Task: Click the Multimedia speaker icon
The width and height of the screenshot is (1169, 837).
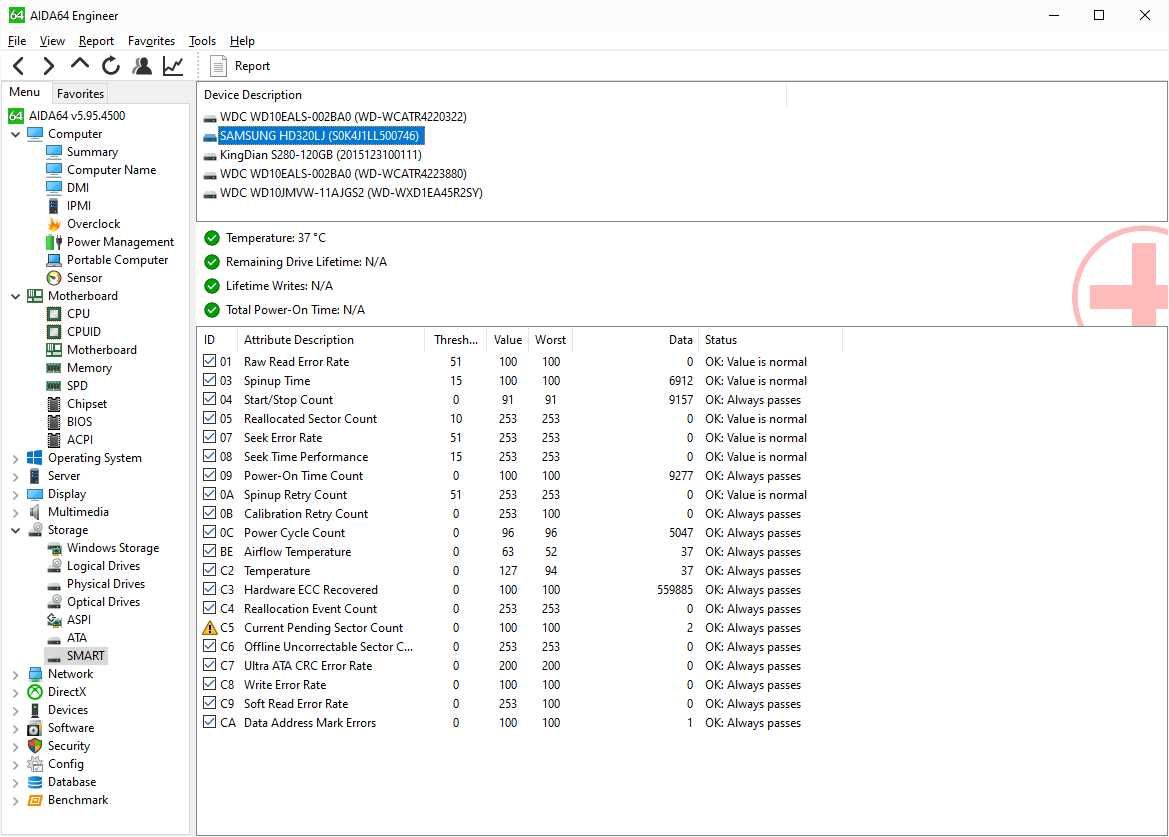Action: coord(34,512)
